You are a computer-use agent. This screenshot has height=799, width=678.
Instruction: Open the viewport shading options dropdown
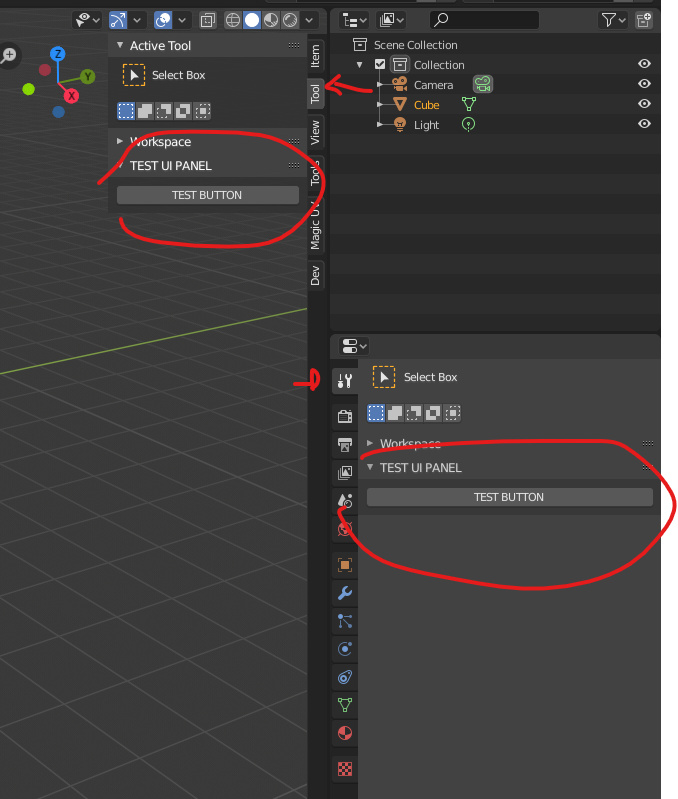point(309,20)
